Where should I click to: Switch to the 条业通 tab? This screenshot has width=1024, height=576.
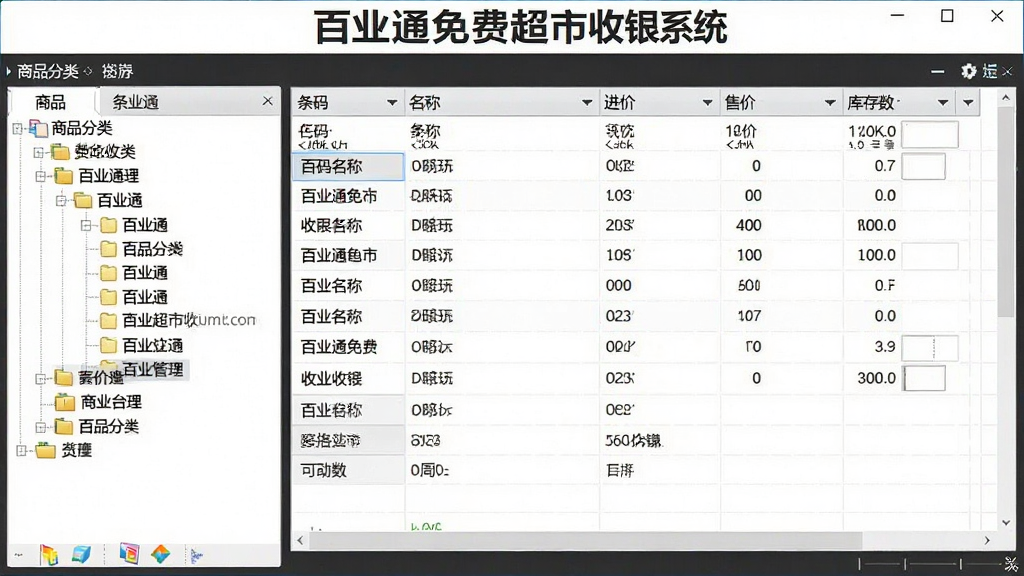click(x=135, y=103)
